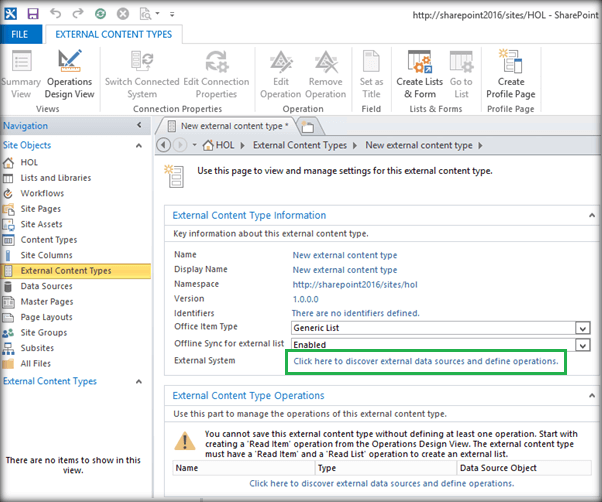Screen dimensions: 602x502
Task: Open Office Item Type dropdown
Action: click(x=582, y=328)
